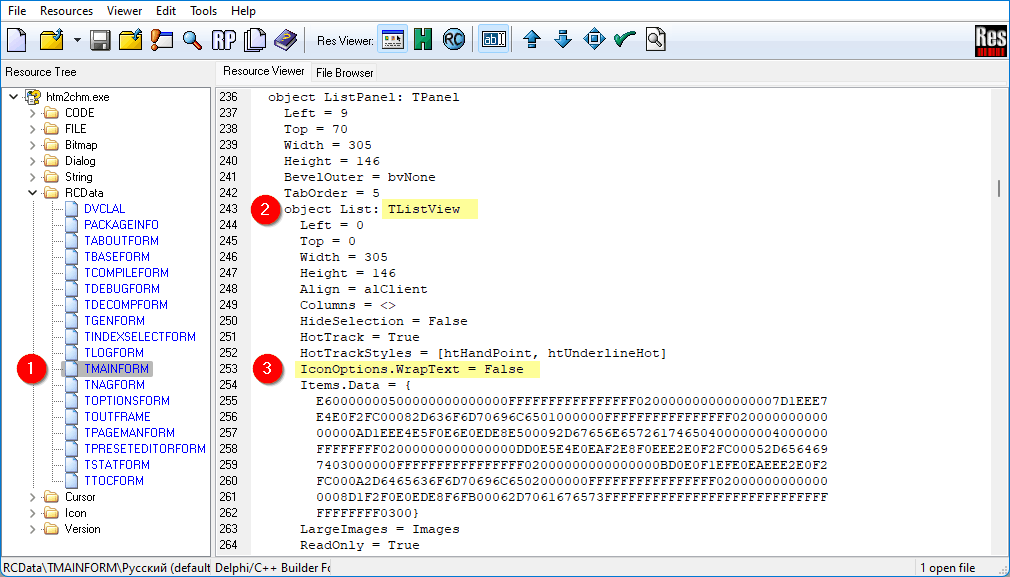Select the DVCLAL resource
1010x577 pixels.
104,209
